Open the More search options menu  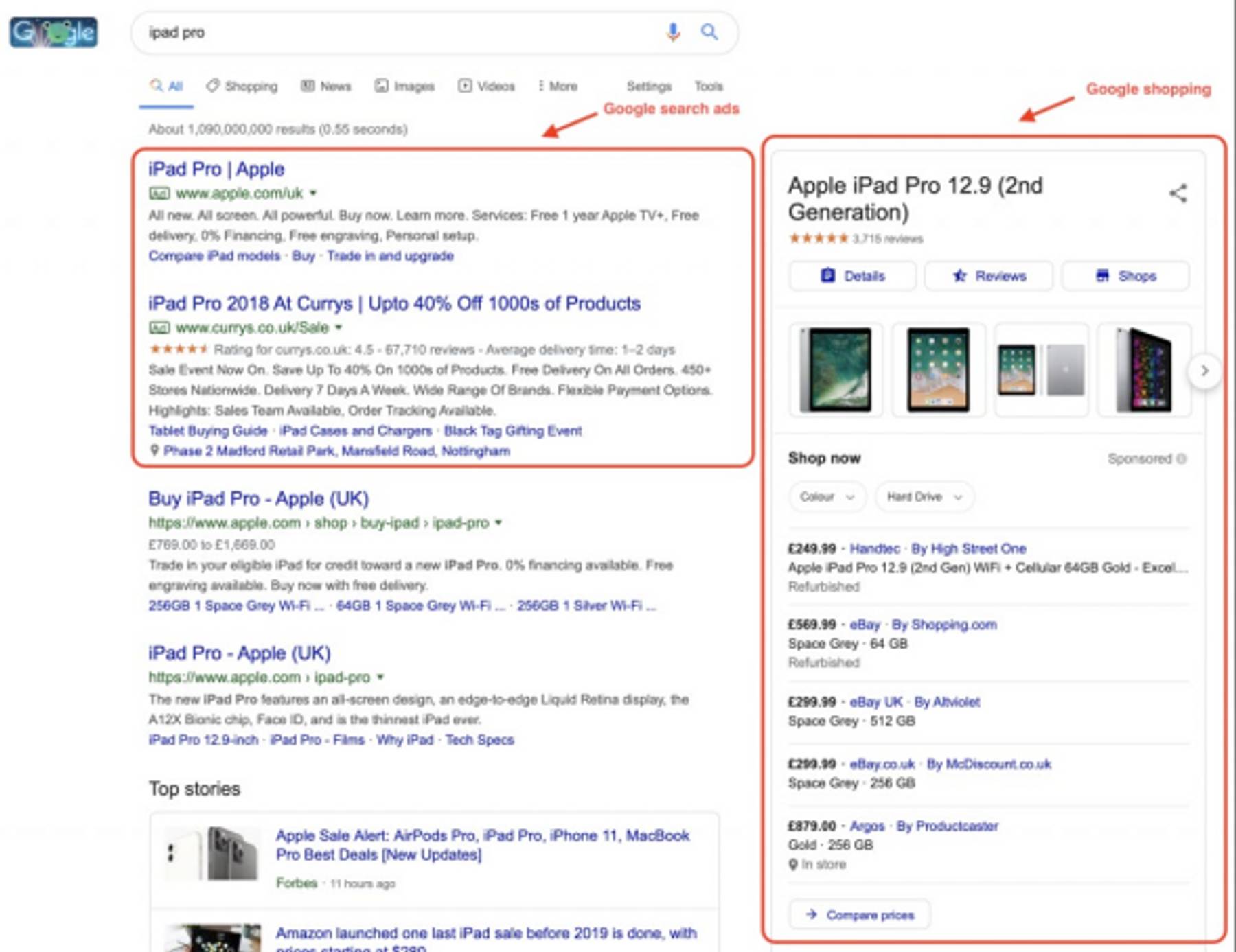(557, 86)
